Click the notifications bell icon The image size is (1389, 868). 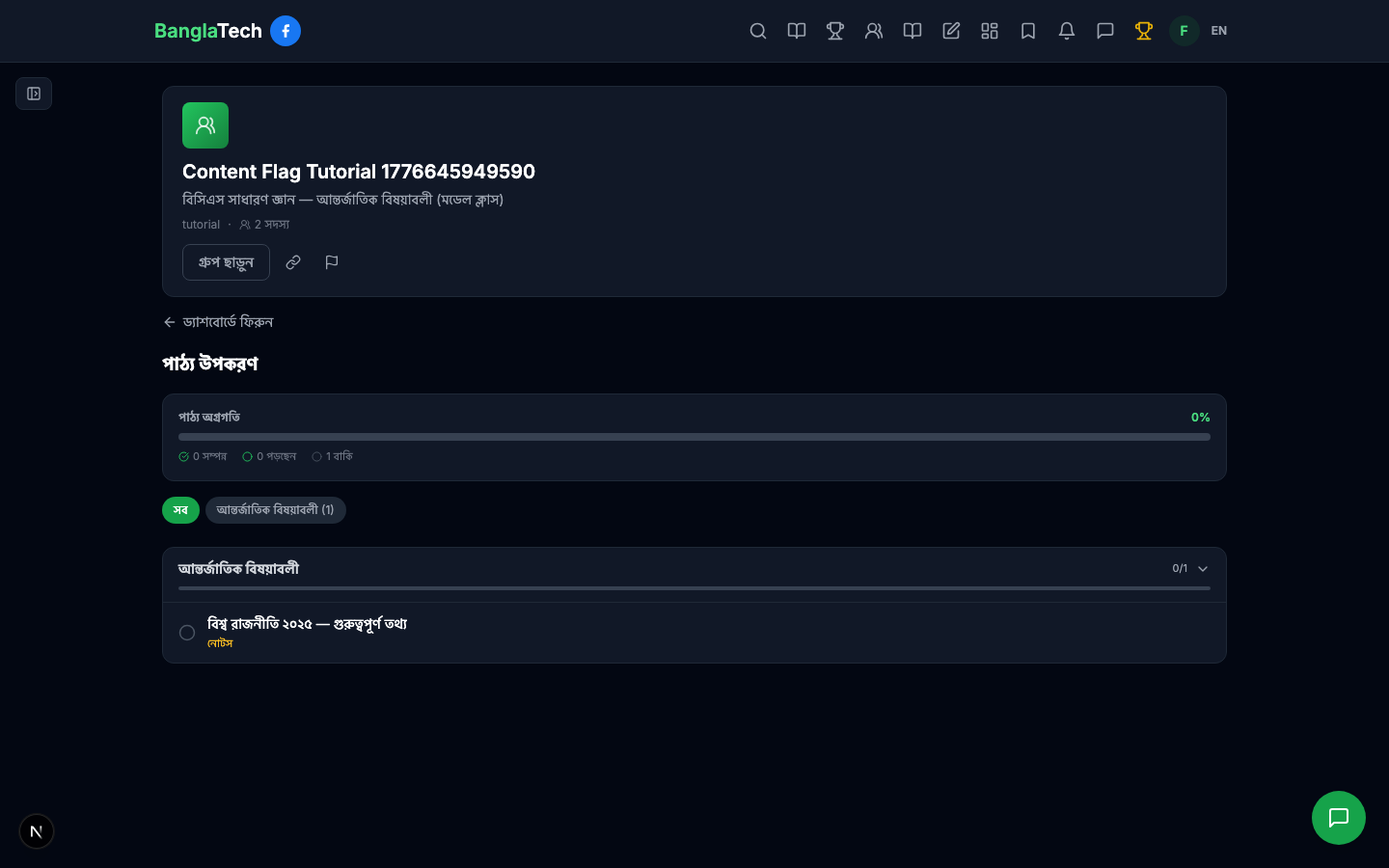(x=1067, y=31)
